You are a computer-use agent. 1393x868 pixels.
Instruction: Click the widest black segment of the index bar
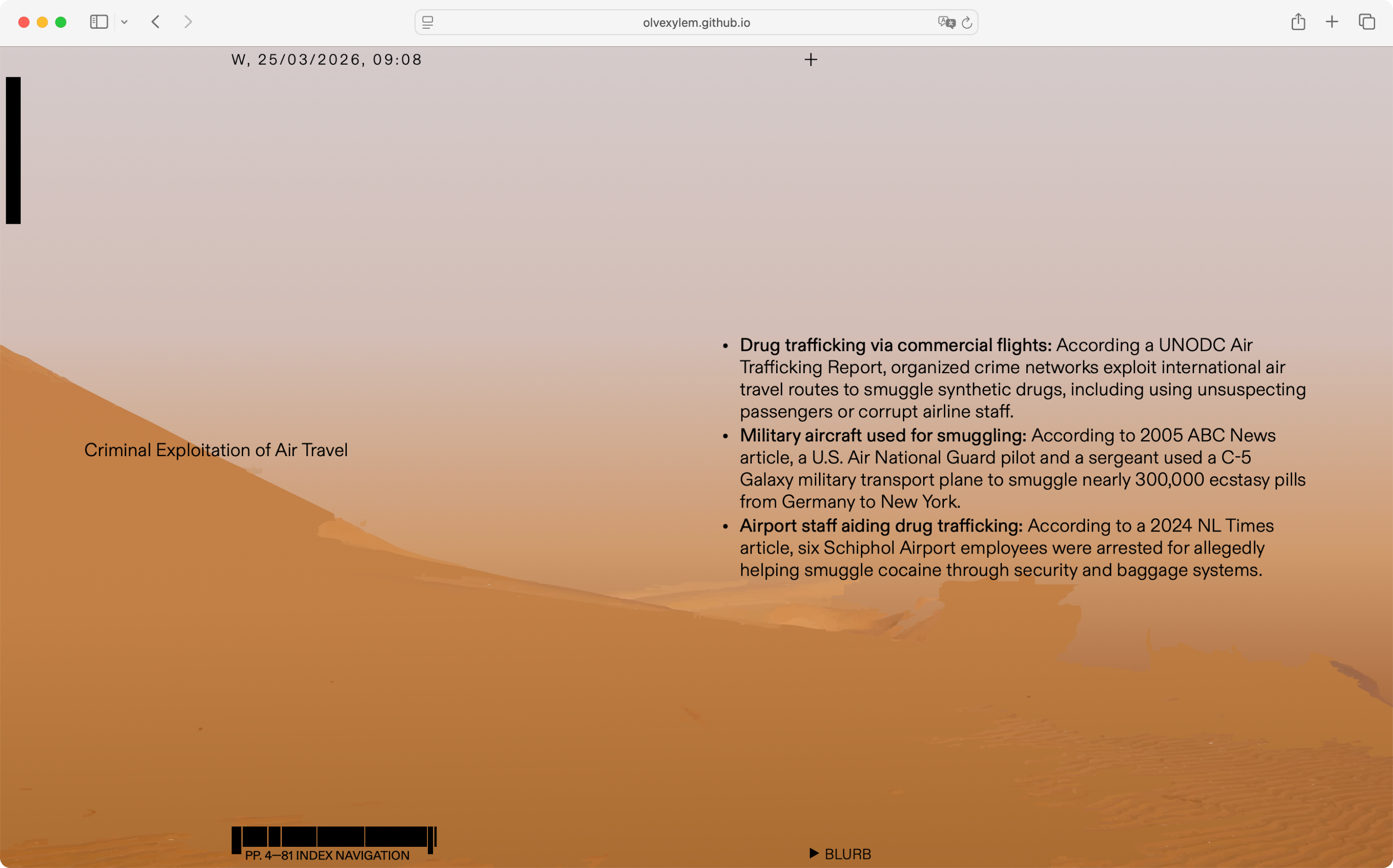[396, 837]
